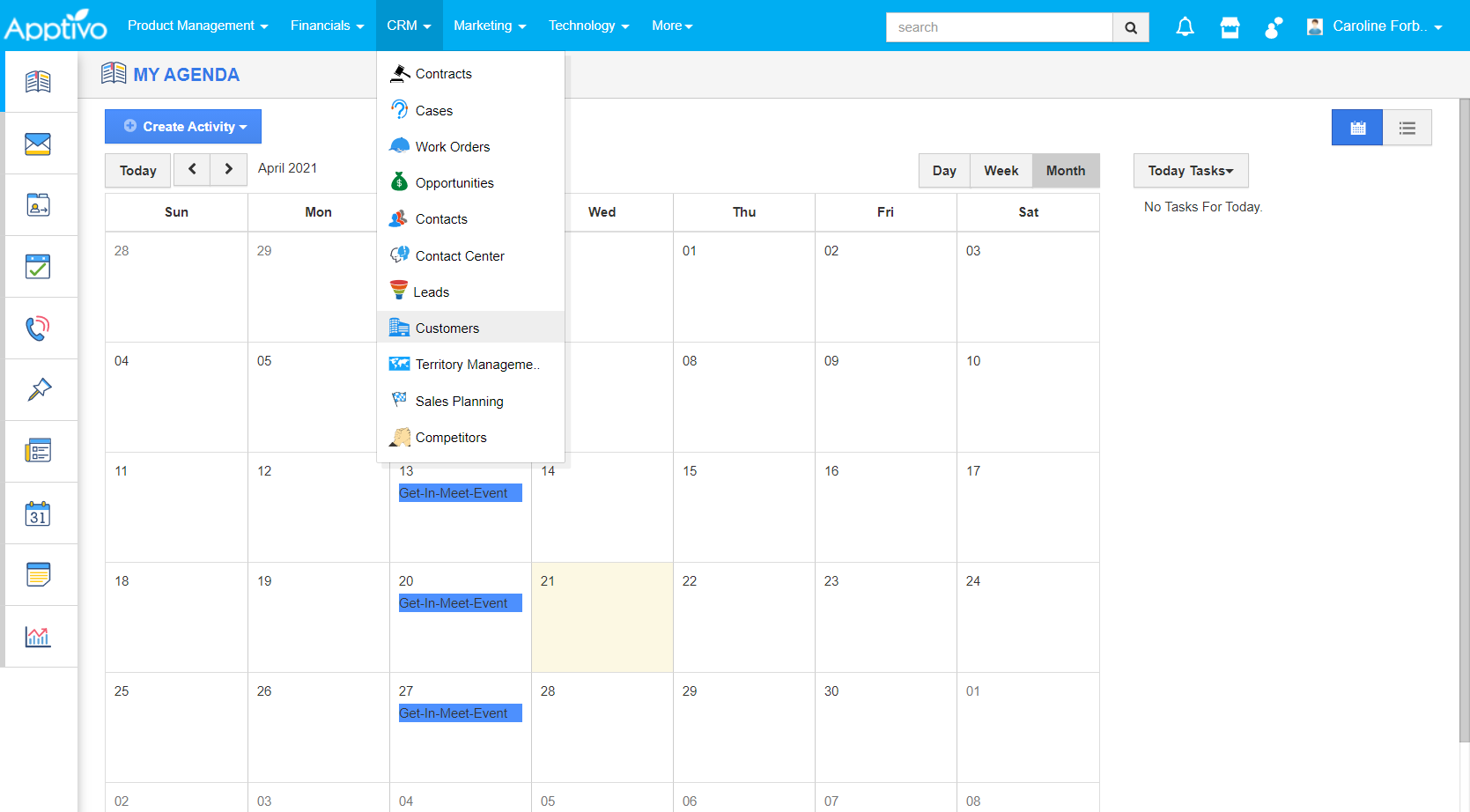Open the tasks checkmark sidebar icon

point(38,267)
